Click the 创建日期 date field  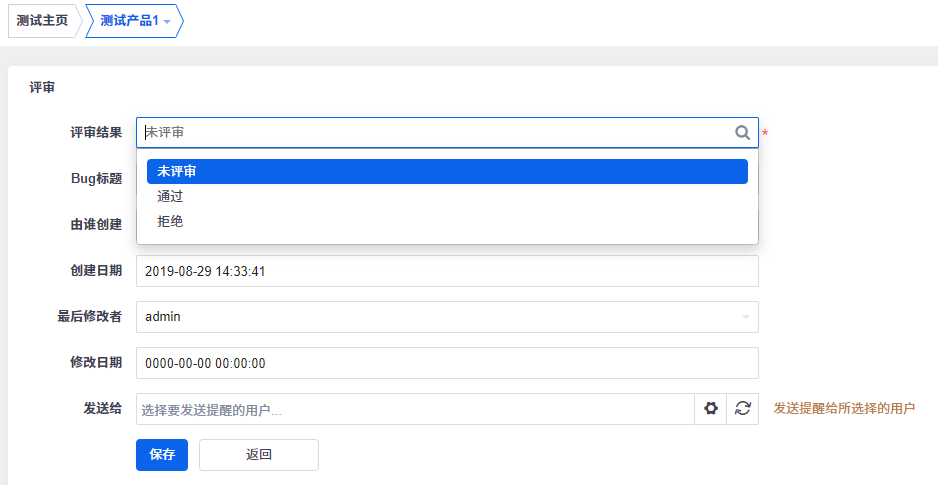coord(447,271)
